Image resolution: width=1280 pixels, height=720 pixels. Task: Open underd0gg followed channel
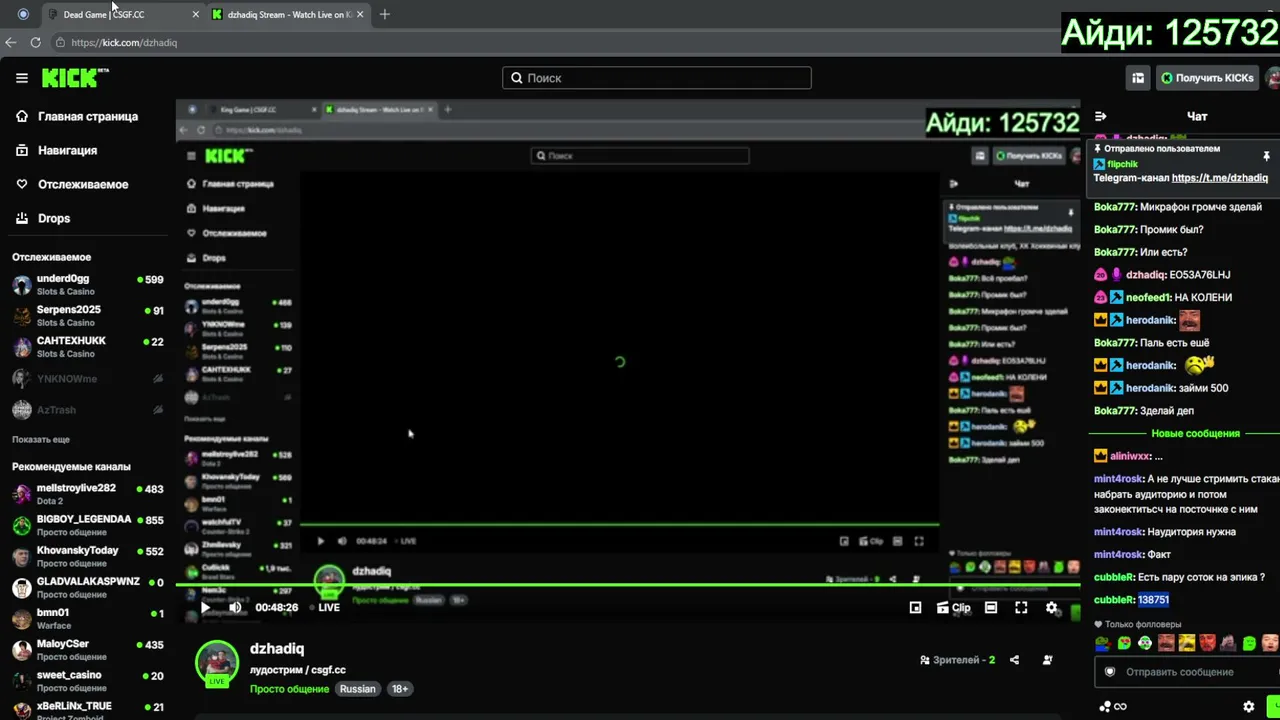(88, 285)
